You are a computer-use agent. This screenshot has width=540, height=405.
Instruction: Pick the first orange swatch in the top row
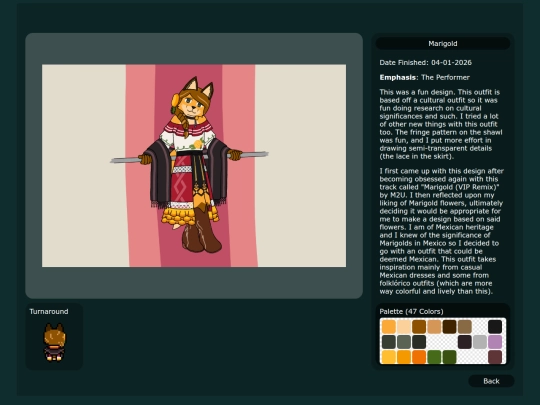click(389, 327)
